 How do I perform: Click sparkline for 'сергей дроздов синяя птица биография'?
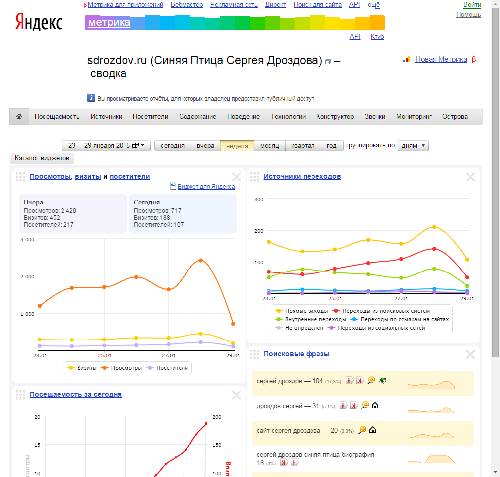click(x=431, y=459)
